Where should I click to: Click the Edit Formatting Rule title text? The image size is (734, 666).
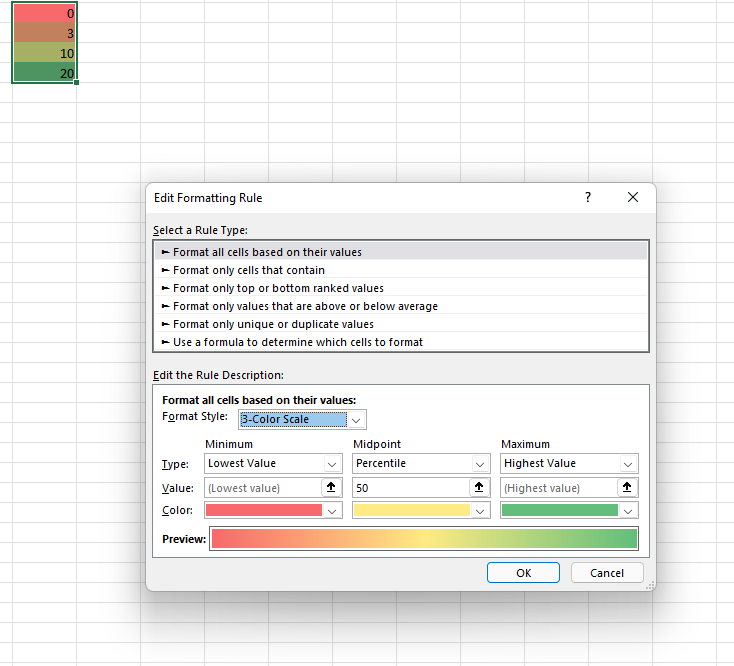[208, 198]
